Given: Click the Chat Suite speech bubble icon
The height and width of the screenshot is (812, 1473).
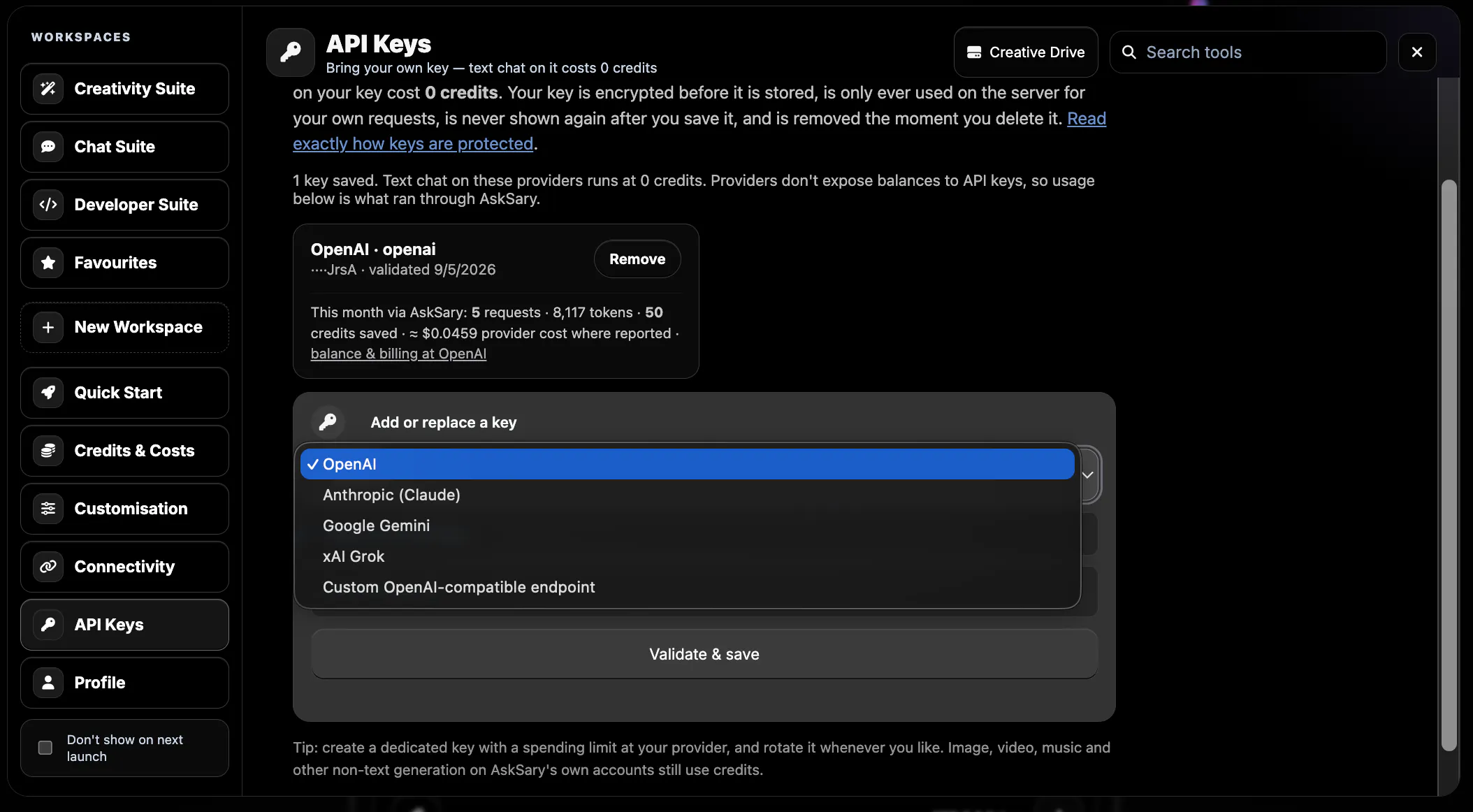Looking at the screenshot, I should point(48,147).
